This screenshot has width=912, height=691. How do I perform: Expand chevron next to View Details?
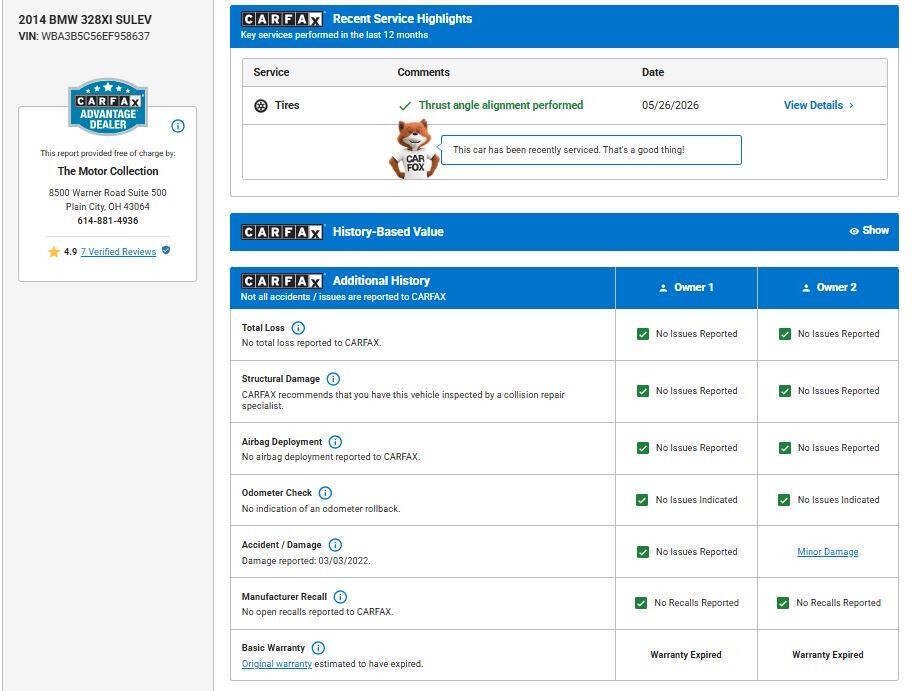[851, 105]
